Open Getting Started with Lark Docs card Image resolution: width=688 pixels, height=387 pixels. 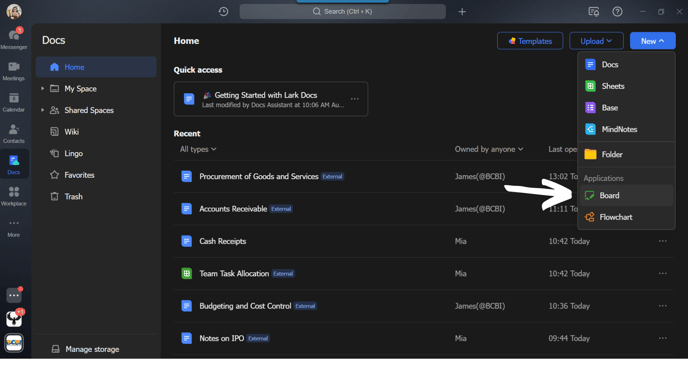(271, 99)
